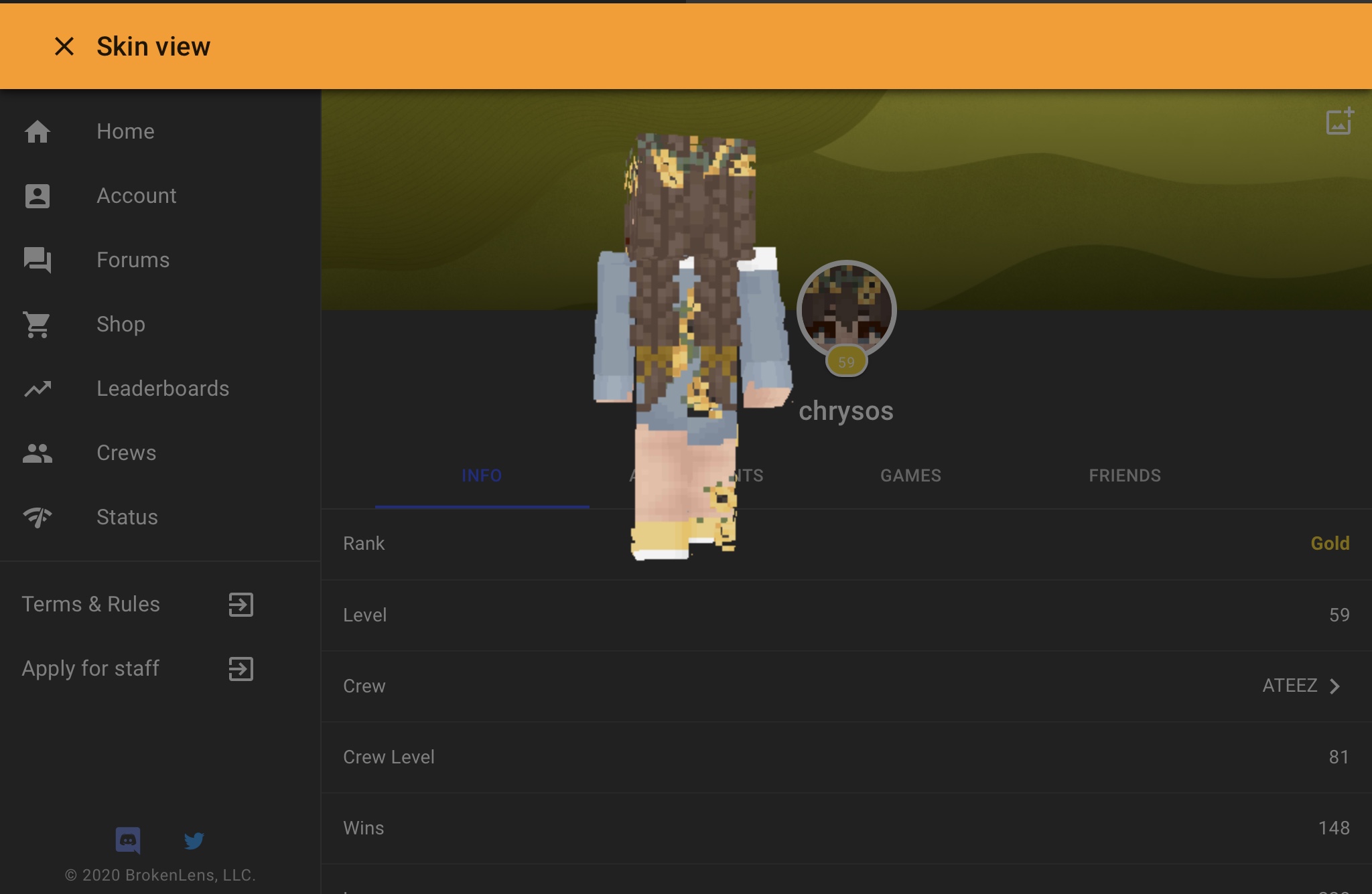1372x894 pixels.
Task: Click the Crew Level value 81
Action: coord(1339,757)
